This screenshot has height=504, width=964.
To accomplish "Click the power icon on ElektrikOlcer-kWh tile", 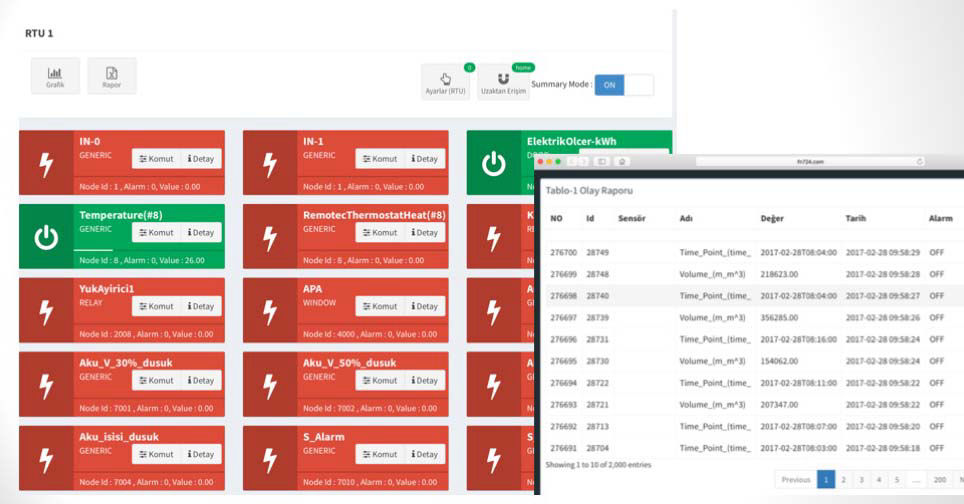I will 494,163.
